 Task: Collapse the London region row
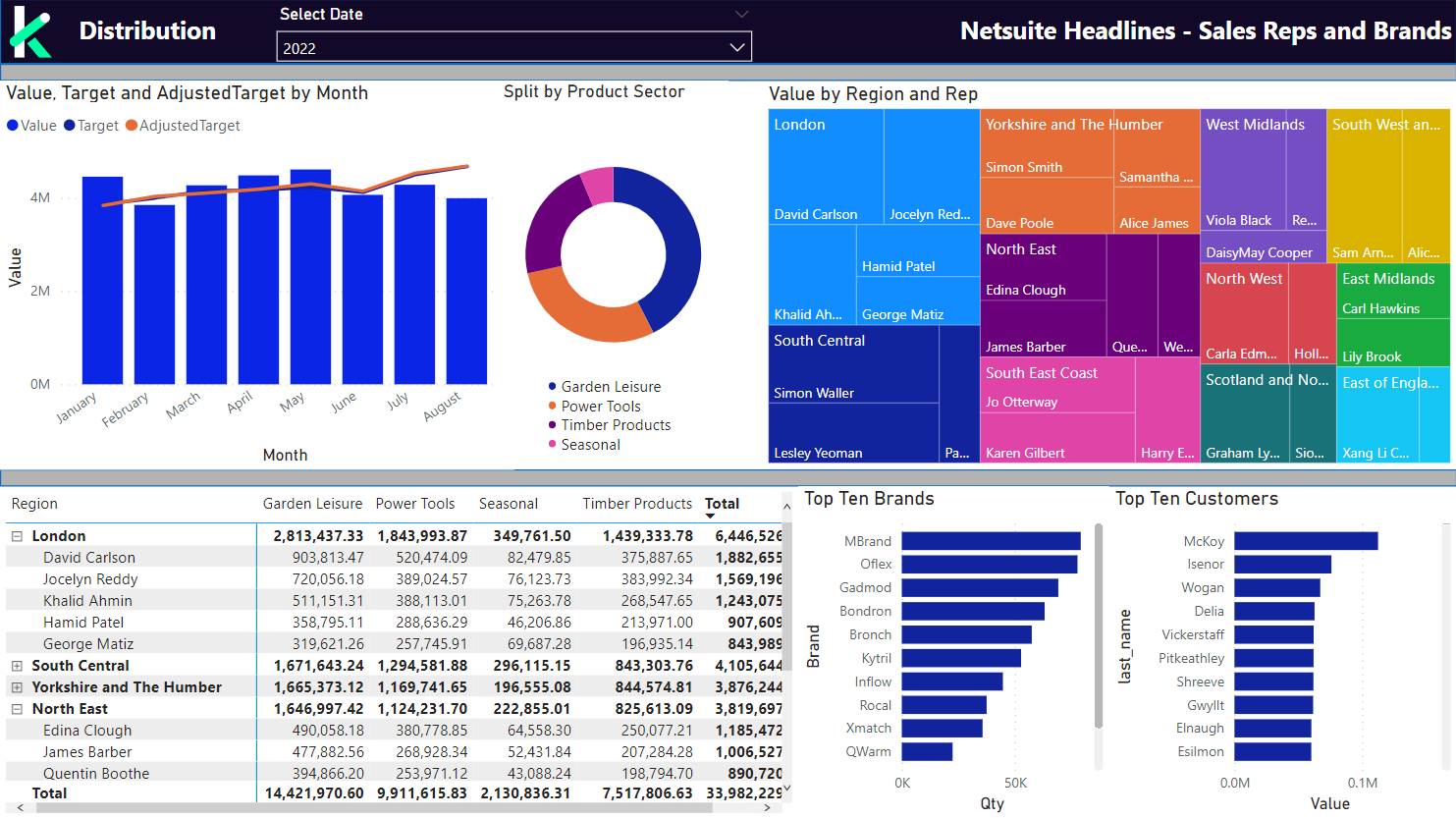(x=17, y=536)
